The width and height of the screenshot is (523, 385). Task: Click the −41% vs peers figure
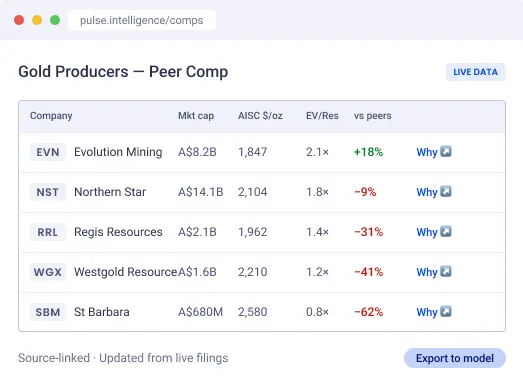coord(369,272)
